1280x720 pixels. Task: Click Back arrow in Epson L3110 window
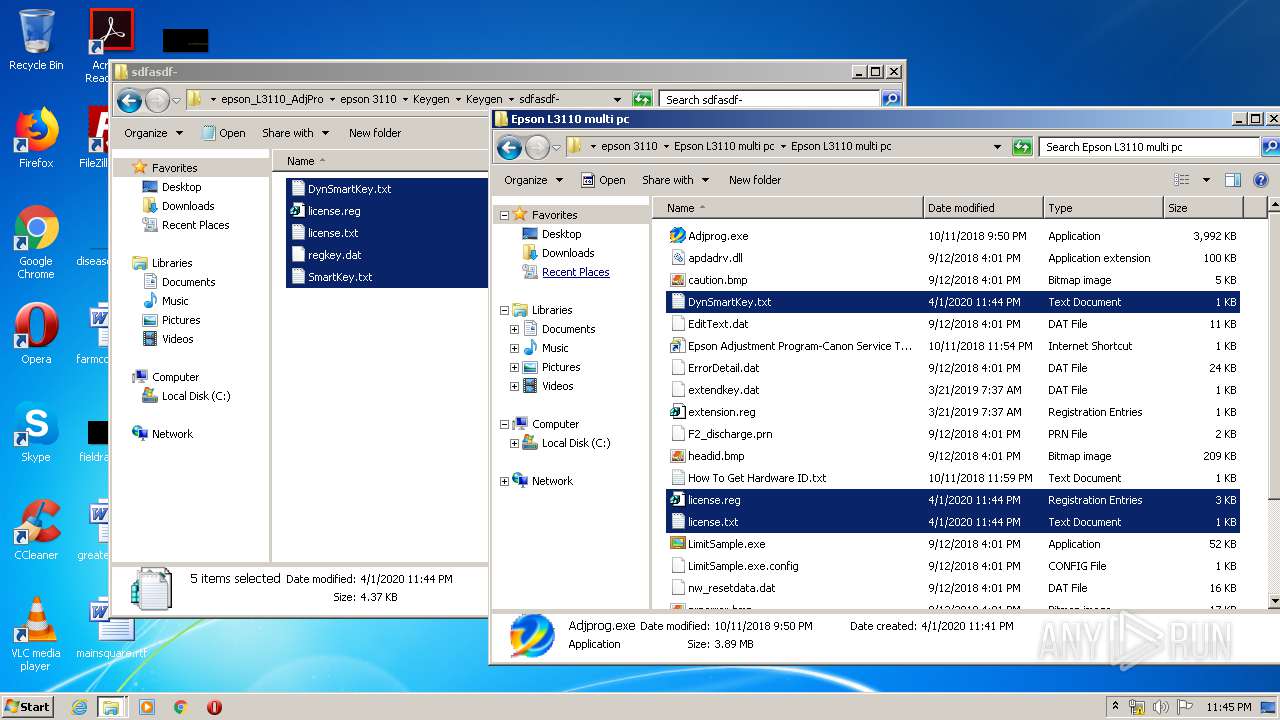(x=509, y=147)
